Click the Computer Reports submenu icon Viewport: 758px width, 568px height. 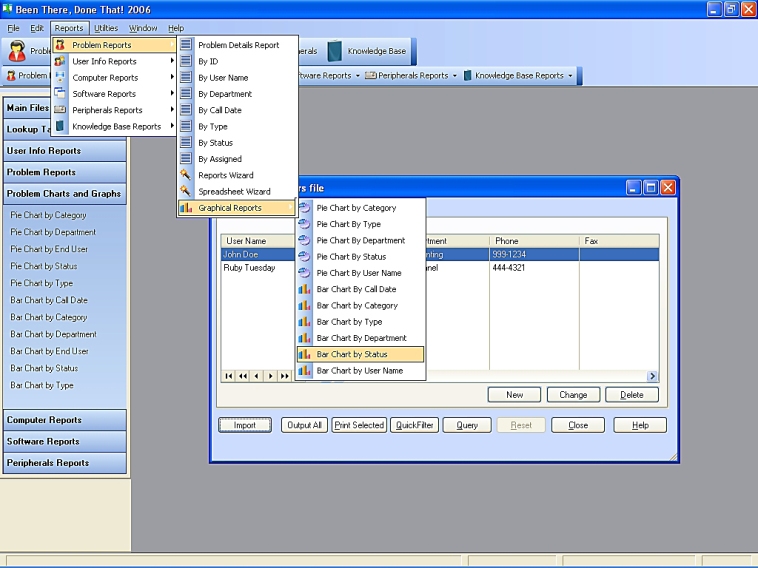(60, 78)
